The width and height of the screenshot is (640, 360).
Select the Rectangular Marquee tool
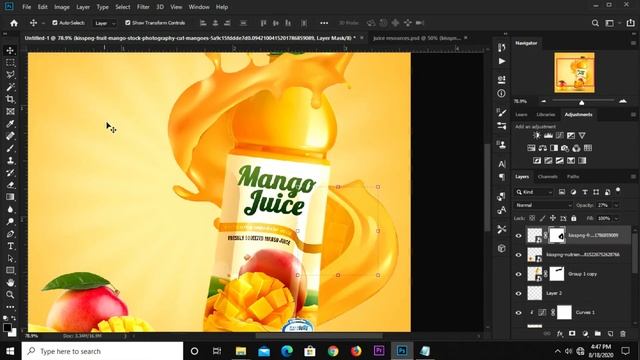coord(10,62)
